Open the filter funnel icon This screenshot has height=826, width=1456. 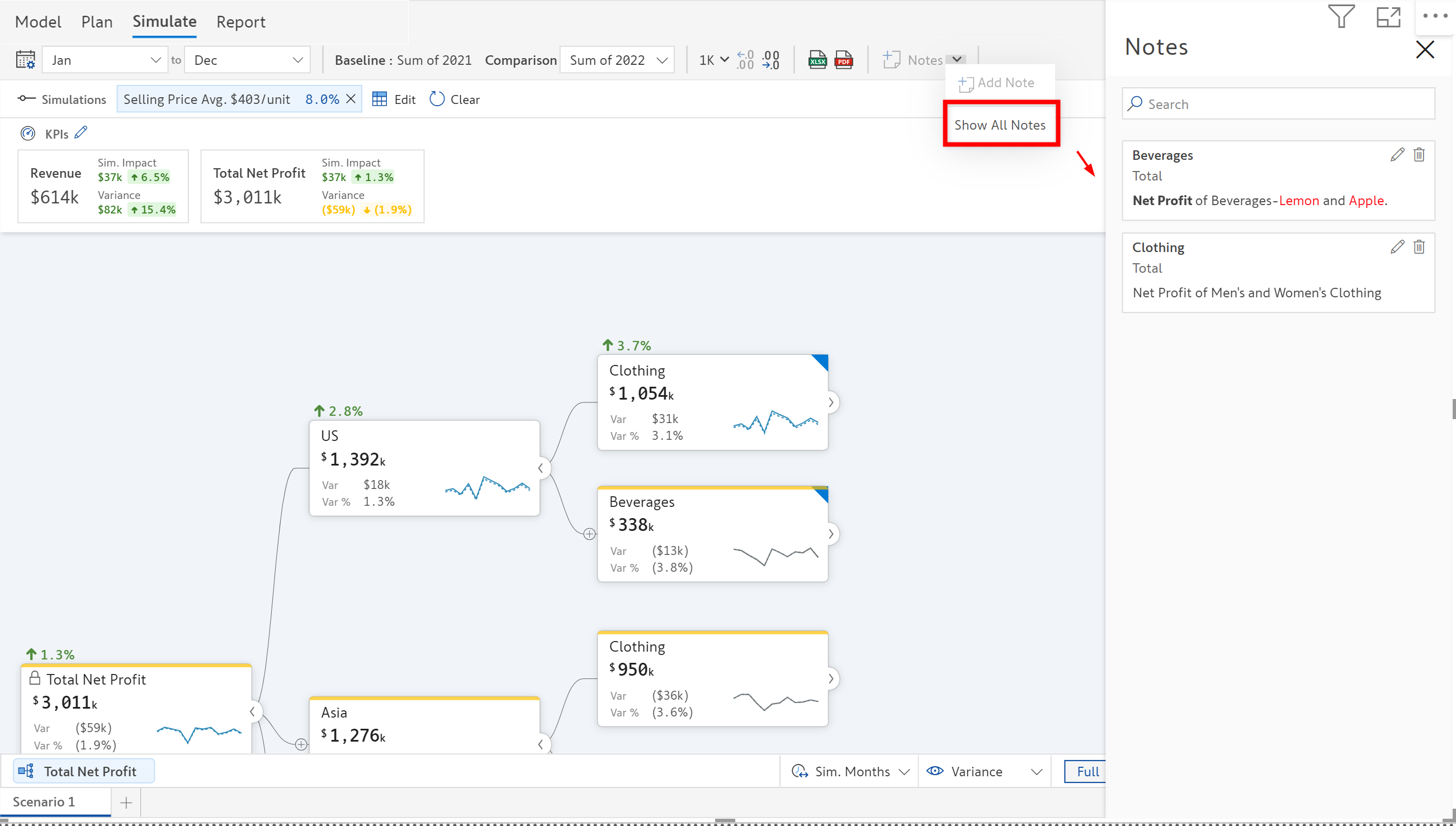coord(1341,16)
